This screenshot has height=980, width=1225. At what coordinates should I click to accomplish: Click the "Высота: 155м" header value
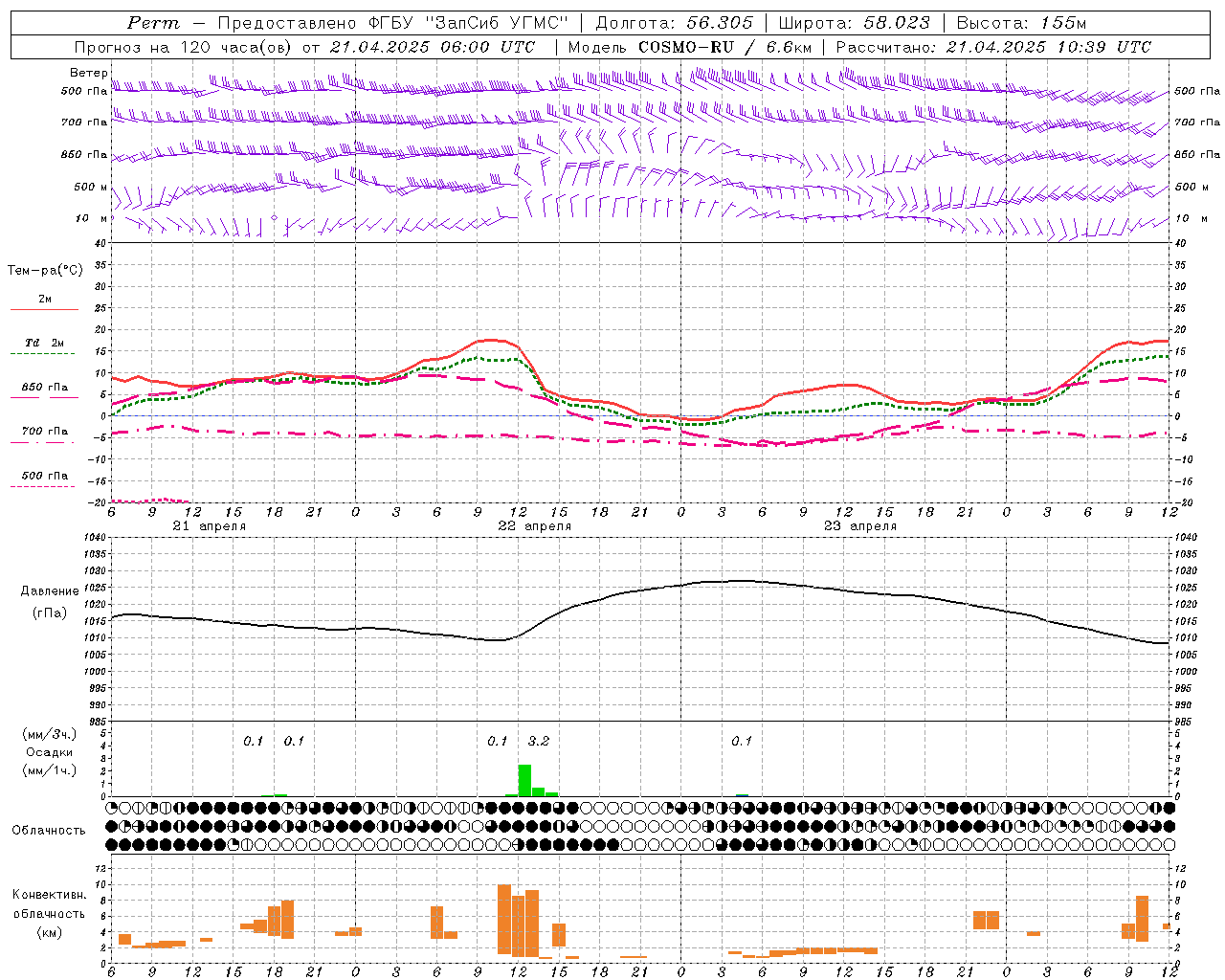point(1021,23)
